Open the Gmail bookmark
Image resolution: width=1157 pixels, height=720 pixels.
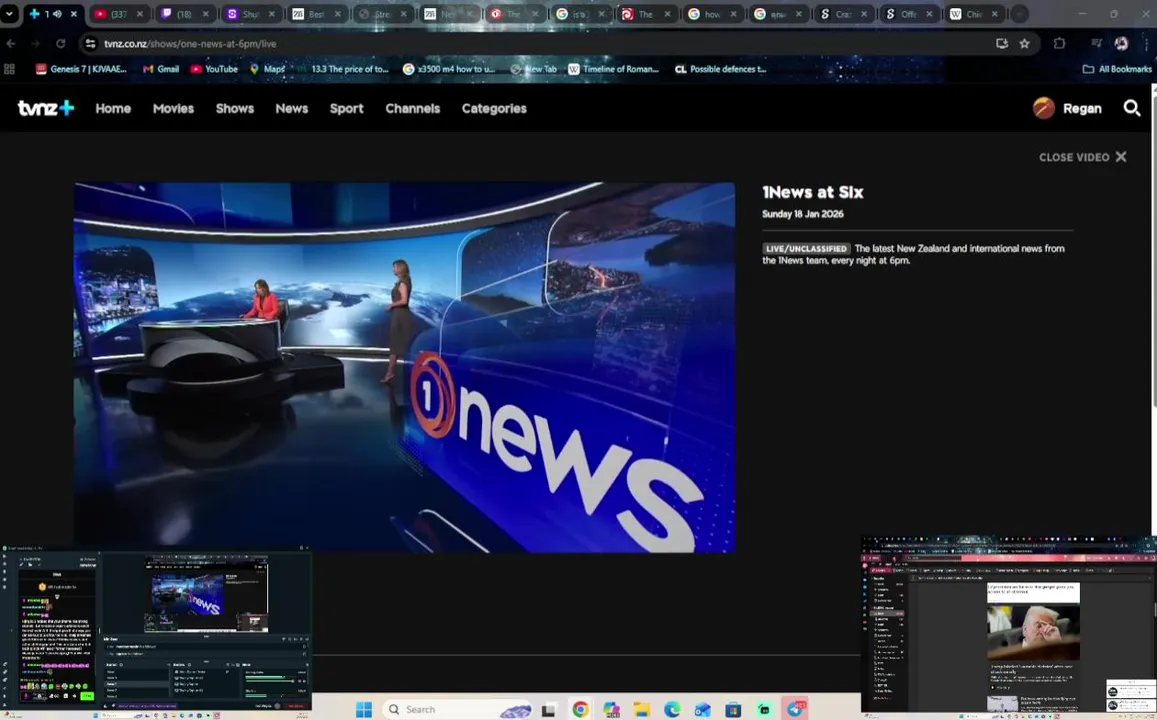click(161, 69)
